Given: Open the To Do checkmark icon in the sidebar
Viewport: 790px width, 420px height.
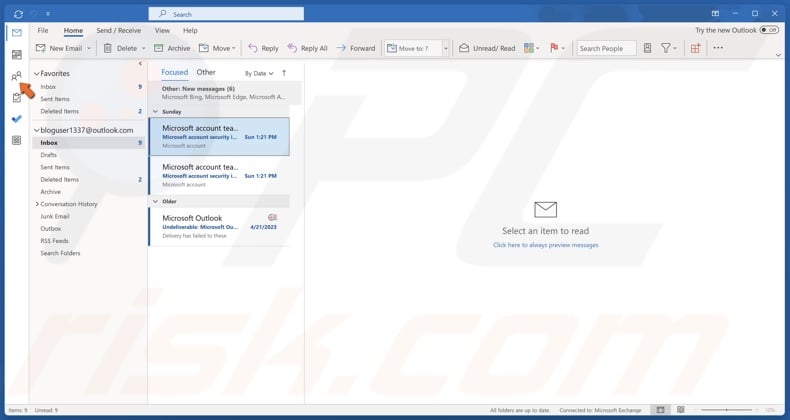Looking at the screenshot, I should pos(17,119).
